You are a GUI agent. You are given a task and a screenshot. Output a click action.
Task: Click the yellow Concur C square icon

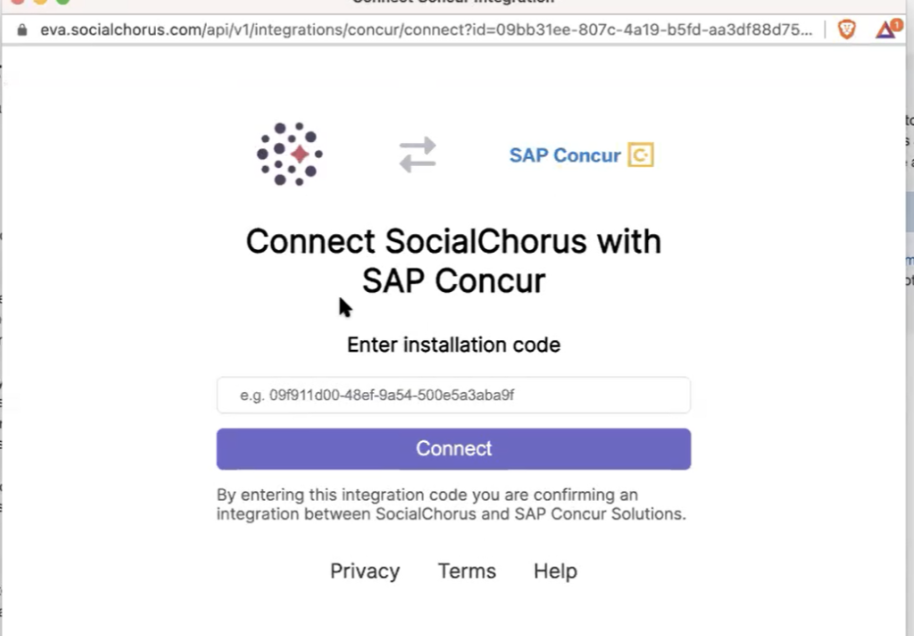point(638,154)
